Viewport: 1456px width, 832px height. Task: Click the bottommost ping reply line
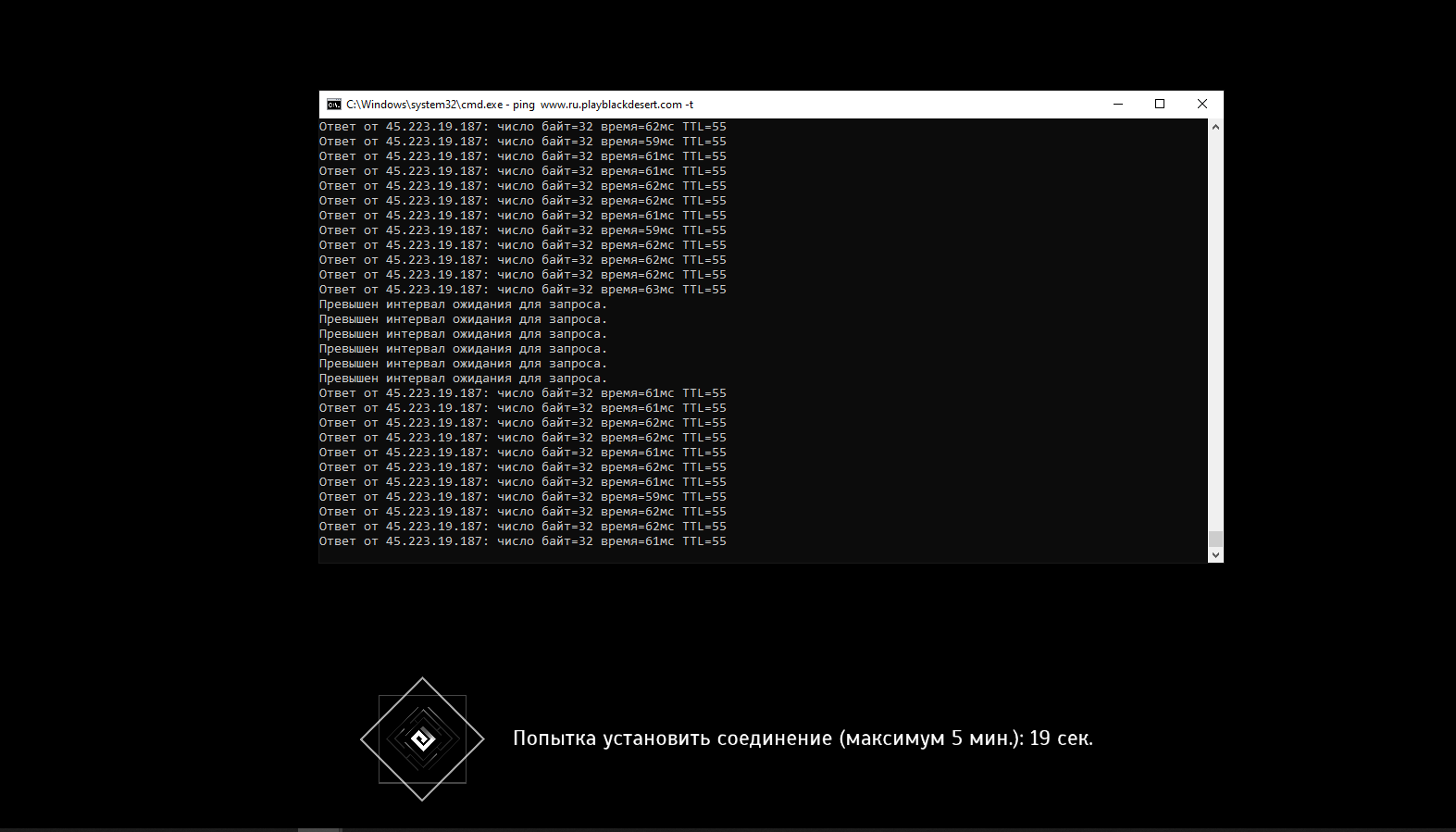tap(522, 541)
